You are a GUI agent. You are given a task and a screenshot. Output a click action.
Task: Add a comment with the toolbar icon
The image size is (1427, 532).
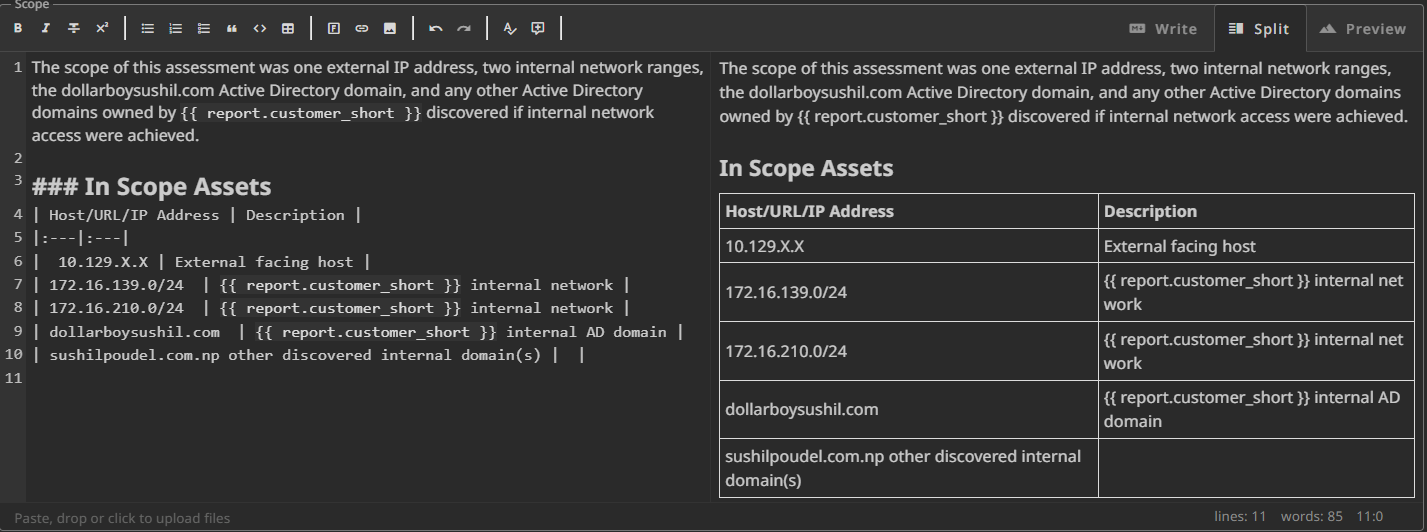coord(538,29)
